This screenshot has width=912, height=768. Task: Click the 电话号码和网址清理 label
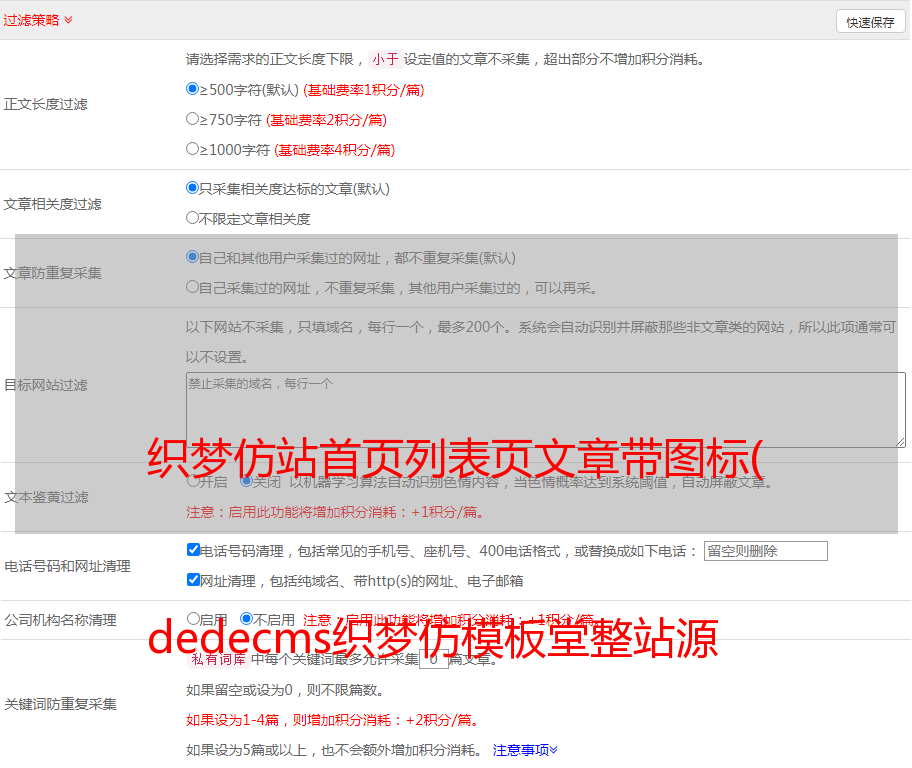click(x=67, y=566)
